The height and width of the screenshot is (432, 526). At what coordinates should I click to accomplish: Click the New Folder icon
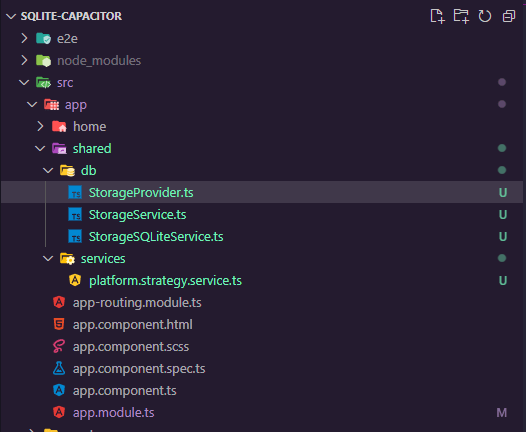(461, 16)
